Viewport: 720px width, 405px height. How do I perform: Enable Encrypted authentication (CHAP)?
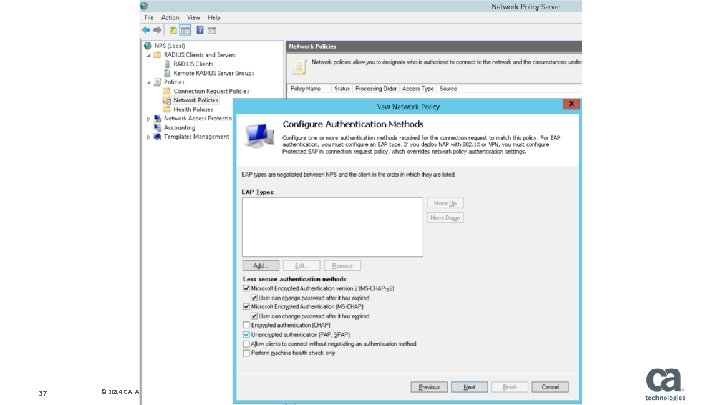[x=247, y=325]
